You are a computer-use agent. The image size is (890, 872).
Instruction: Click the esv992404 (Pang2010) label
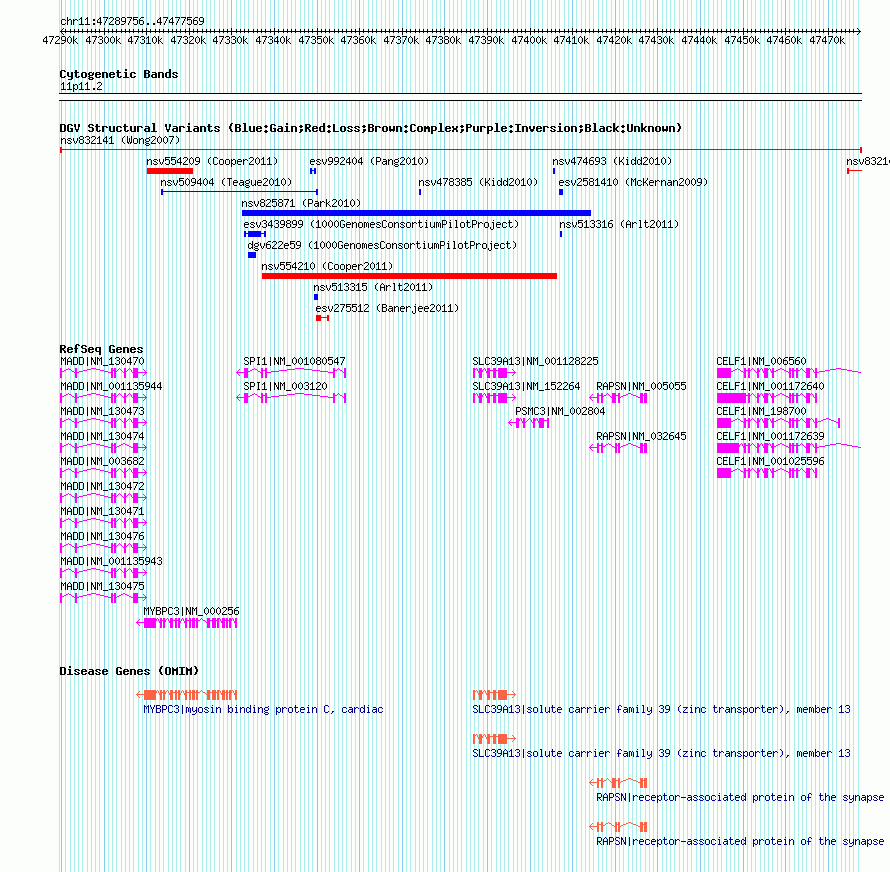click(x=369, y=161)
